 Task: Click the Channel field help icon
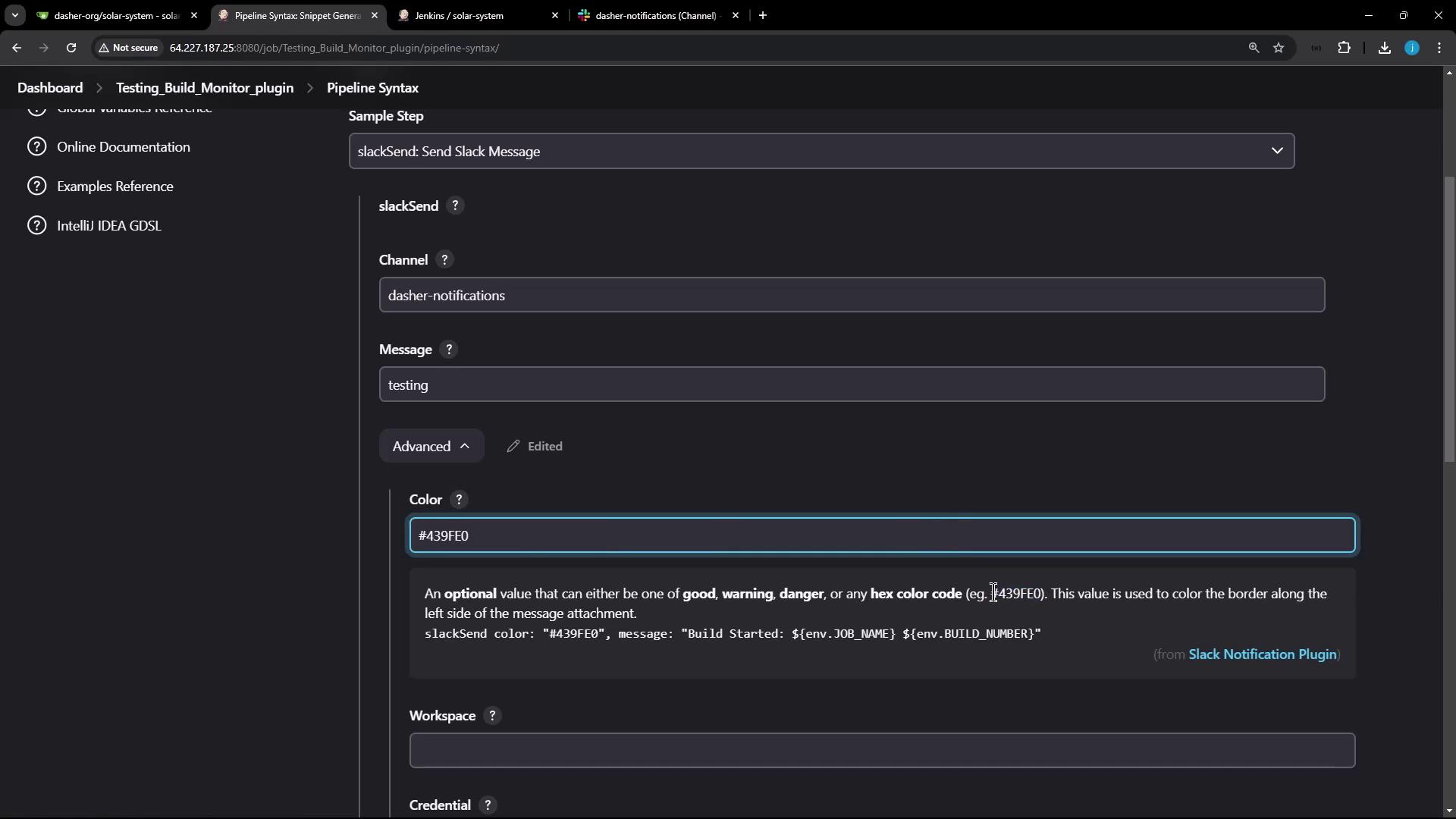pos(444,260)
